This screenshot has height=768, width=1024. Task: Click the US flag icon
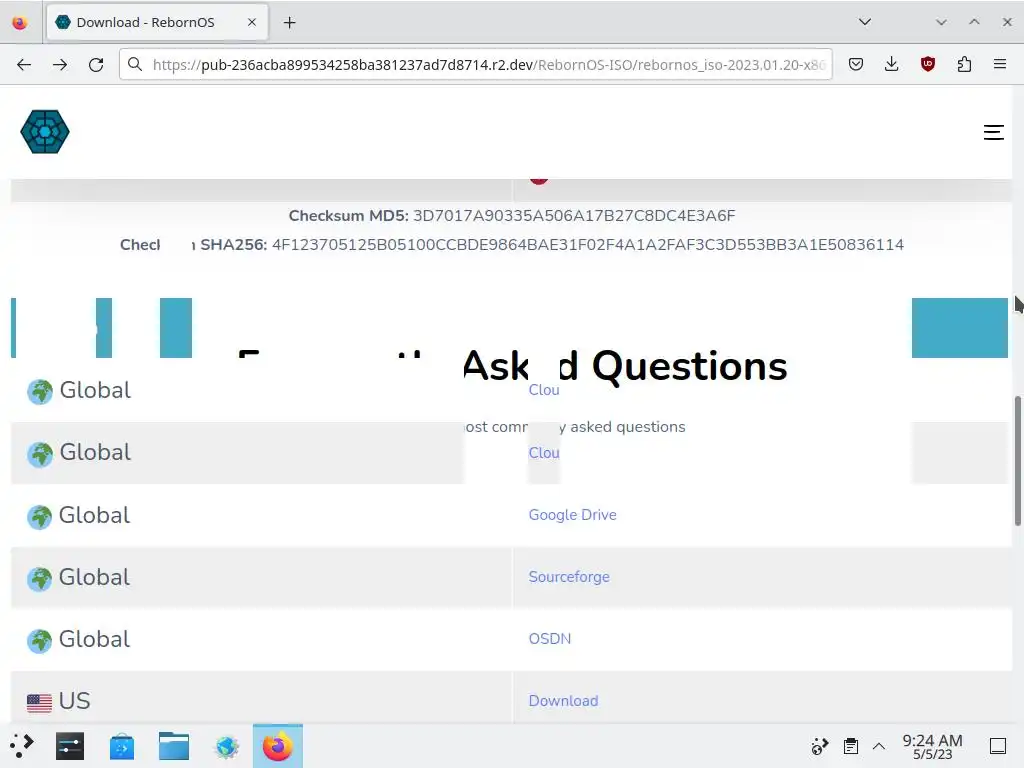[39, 702]
